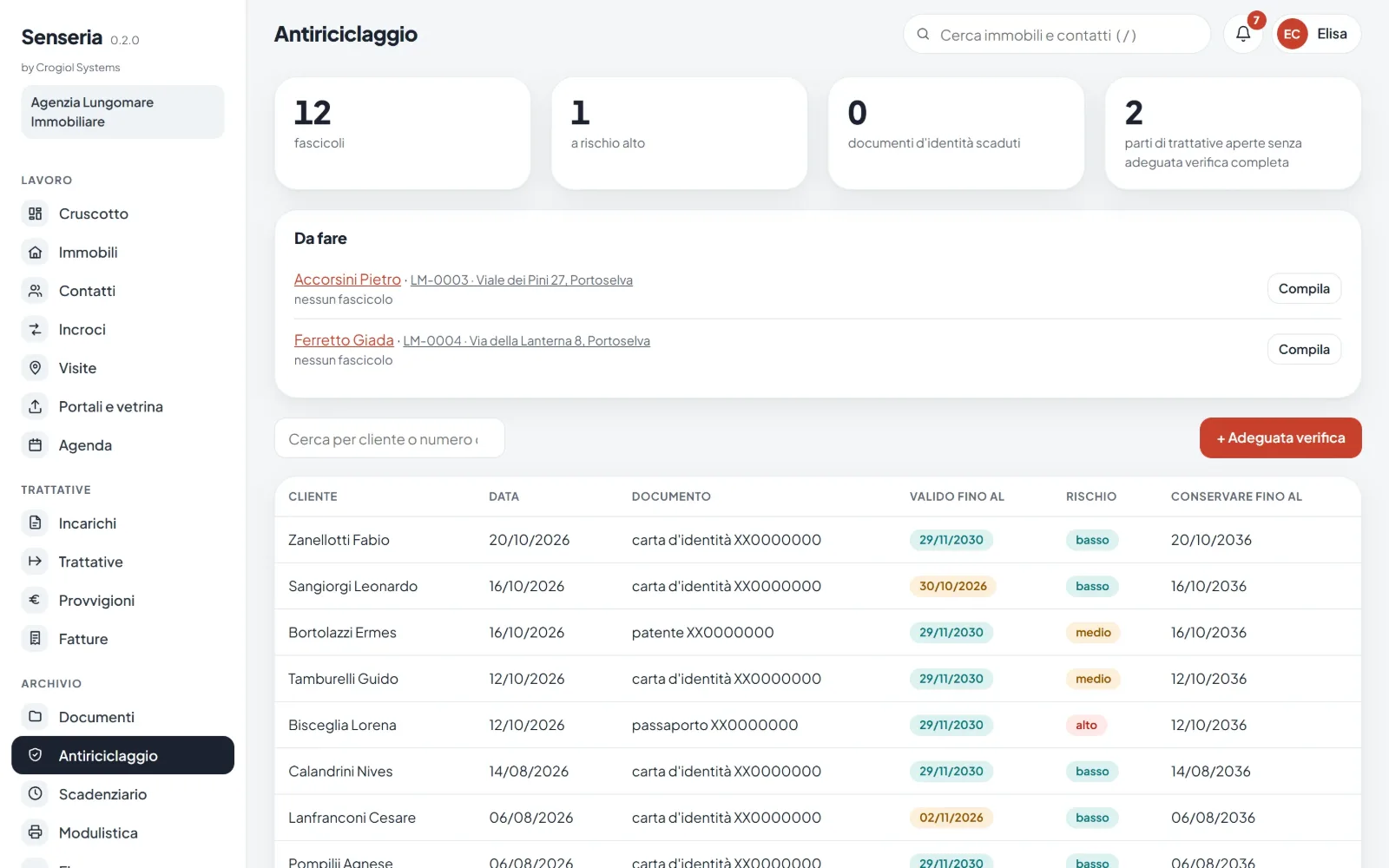1389x868 pixels.
Task: Open the Modulistica printer icon
Action: click(x=35, y=832)
